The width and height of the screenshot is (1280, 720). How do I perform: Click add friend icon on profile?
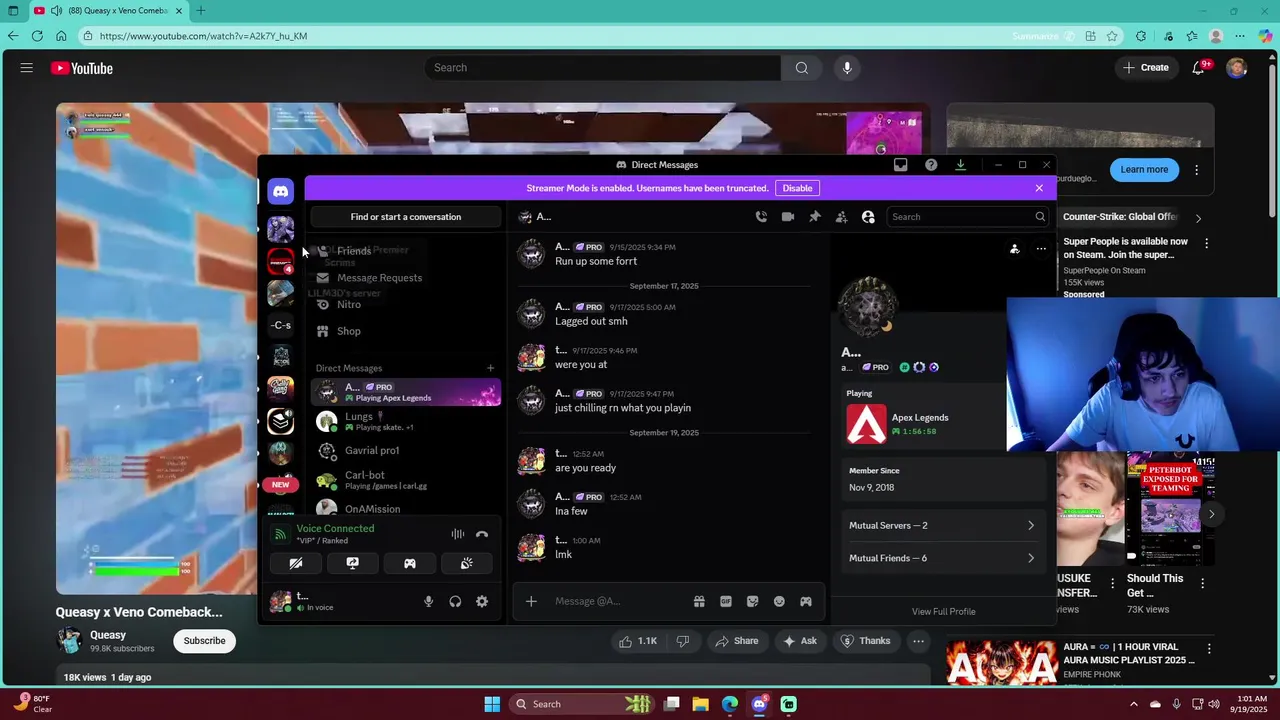coord(1014,249)
